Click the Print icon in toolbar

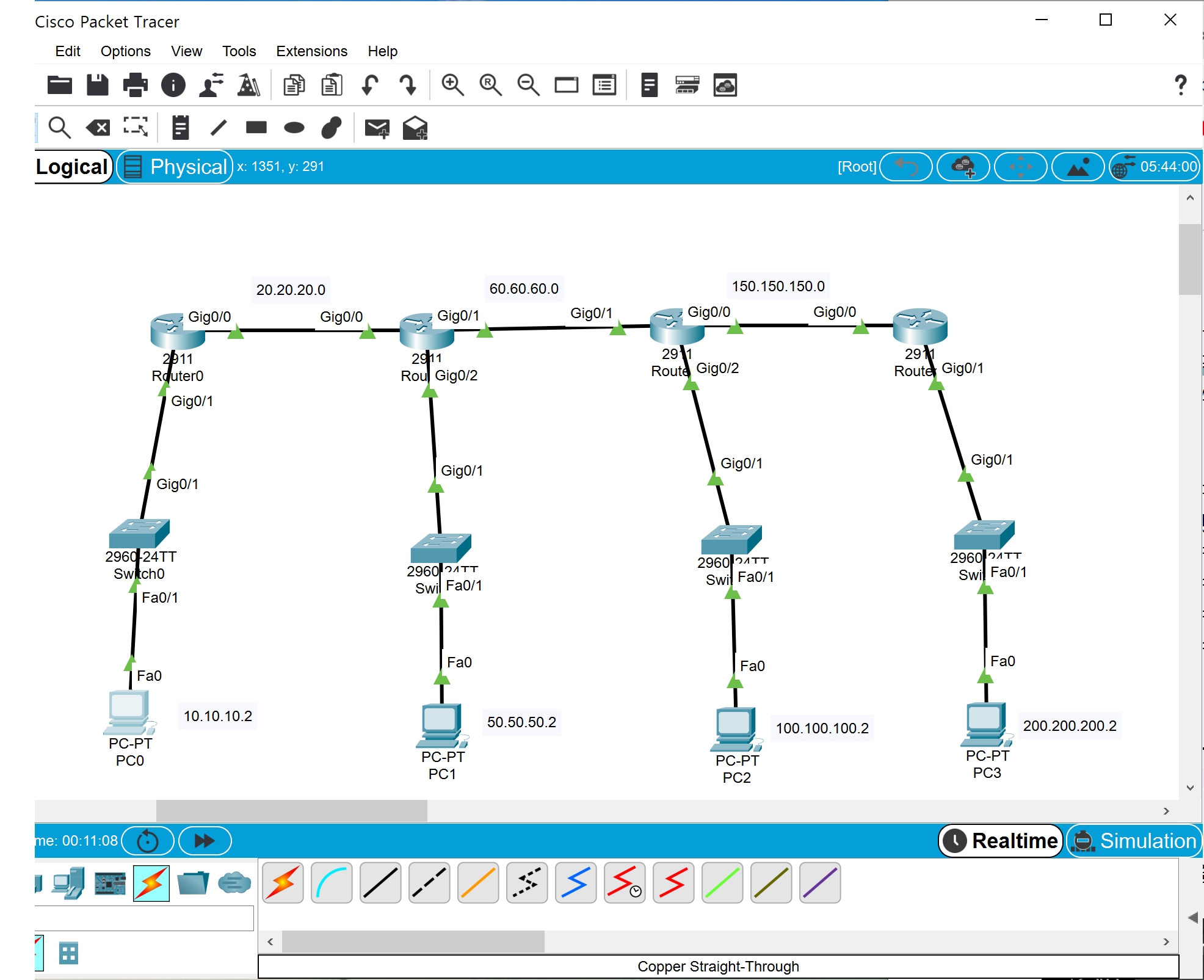[135, 85]
